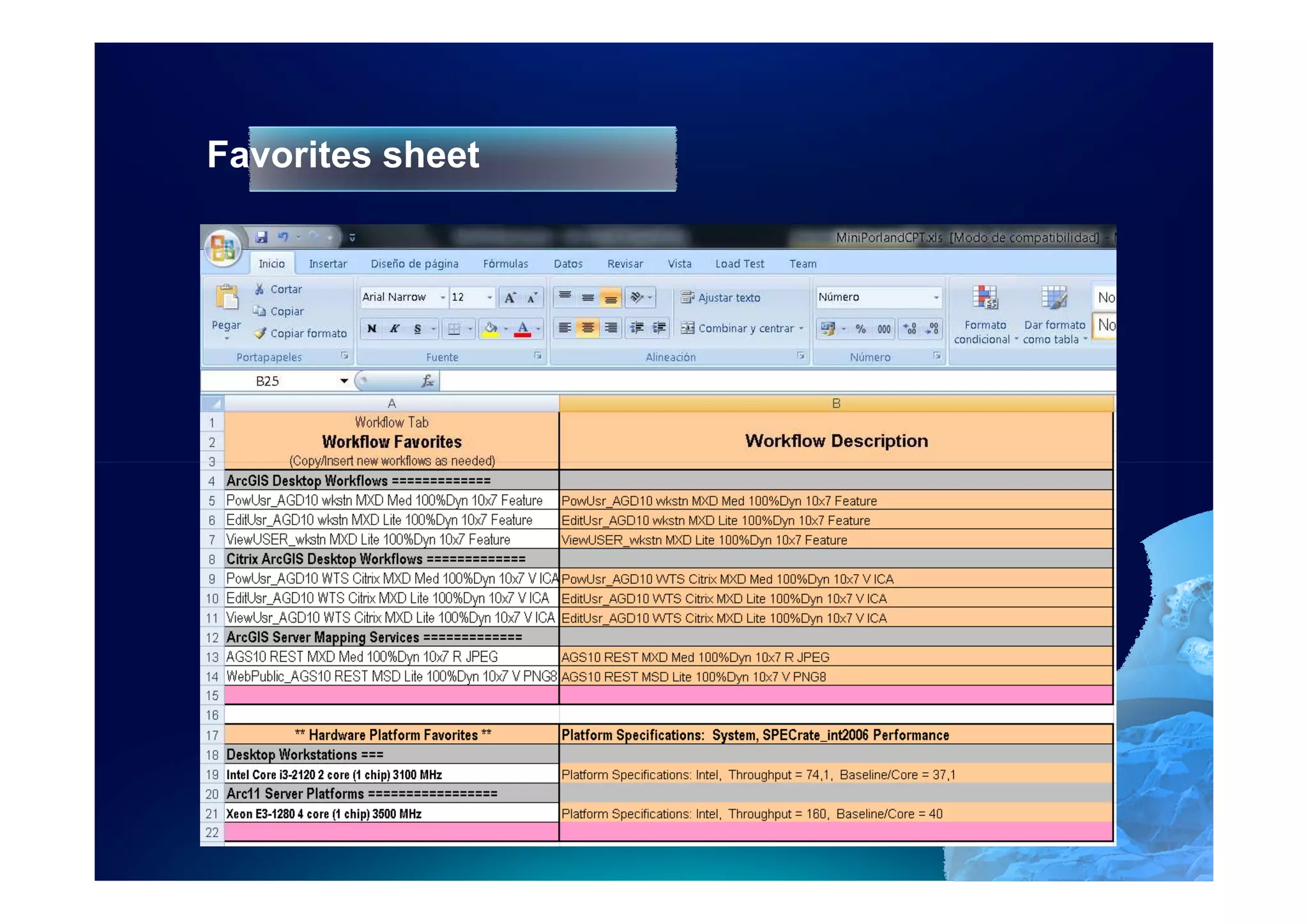The width and height of the screenshot is (1308, 924).
Task: Decrease font size with small A icon
Action: click(x=531, y=298)
